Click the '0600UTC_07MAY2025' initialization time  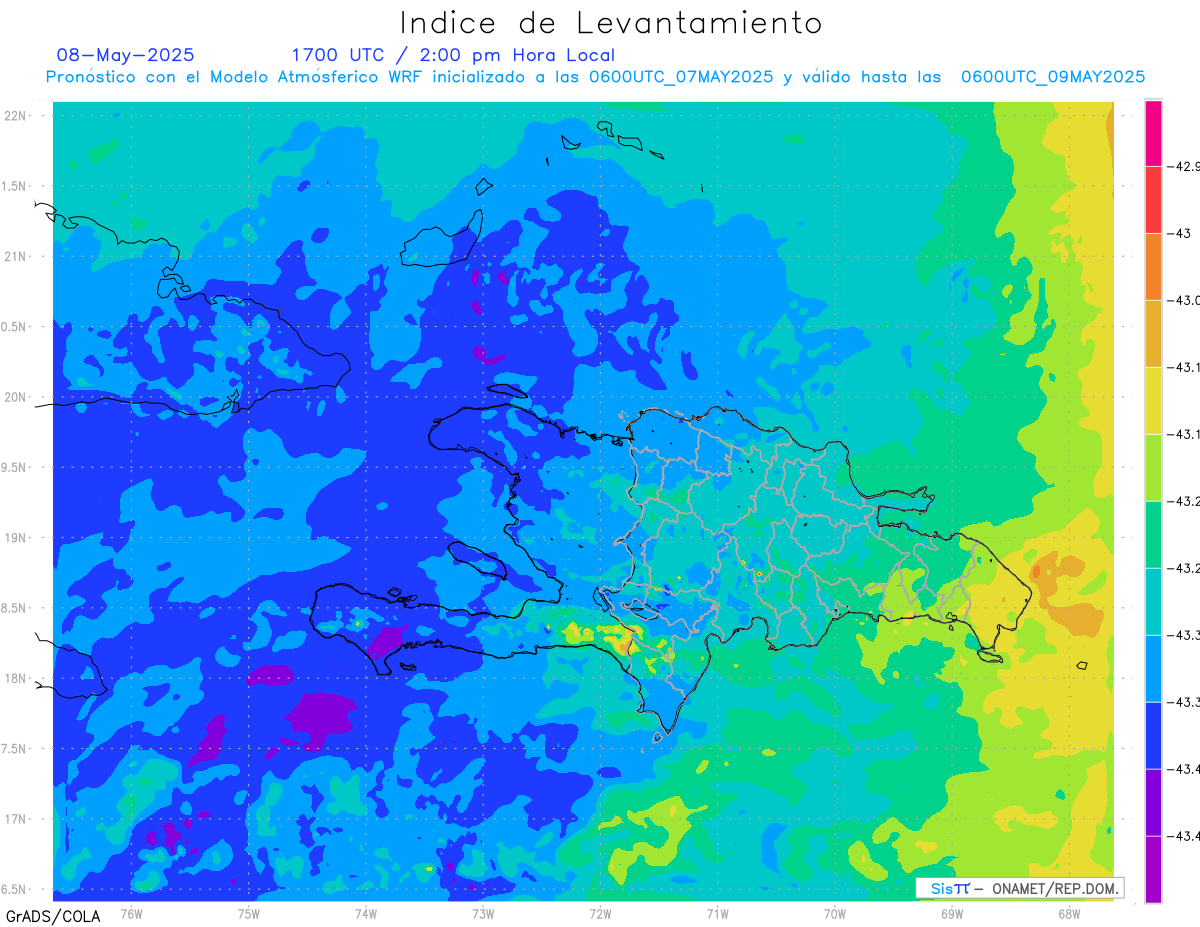pos(681,77)
